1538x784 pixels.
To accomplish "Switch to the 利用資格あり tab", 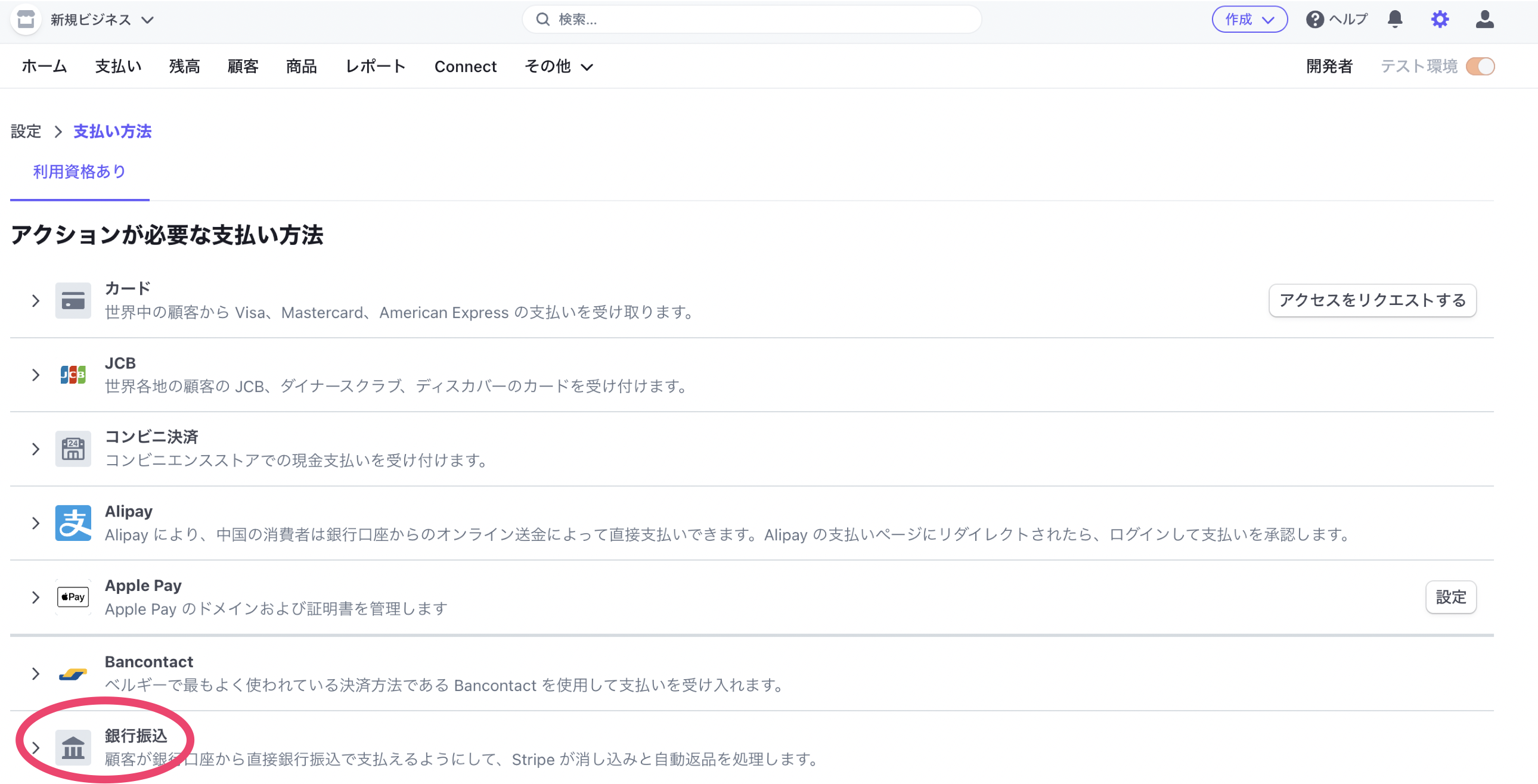I will tap(78, 171).
